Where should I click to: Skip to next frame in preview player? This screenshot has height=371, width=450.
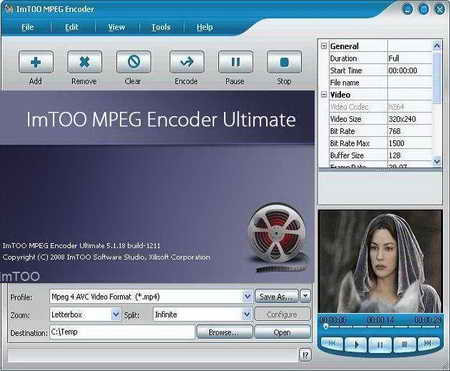428,344
